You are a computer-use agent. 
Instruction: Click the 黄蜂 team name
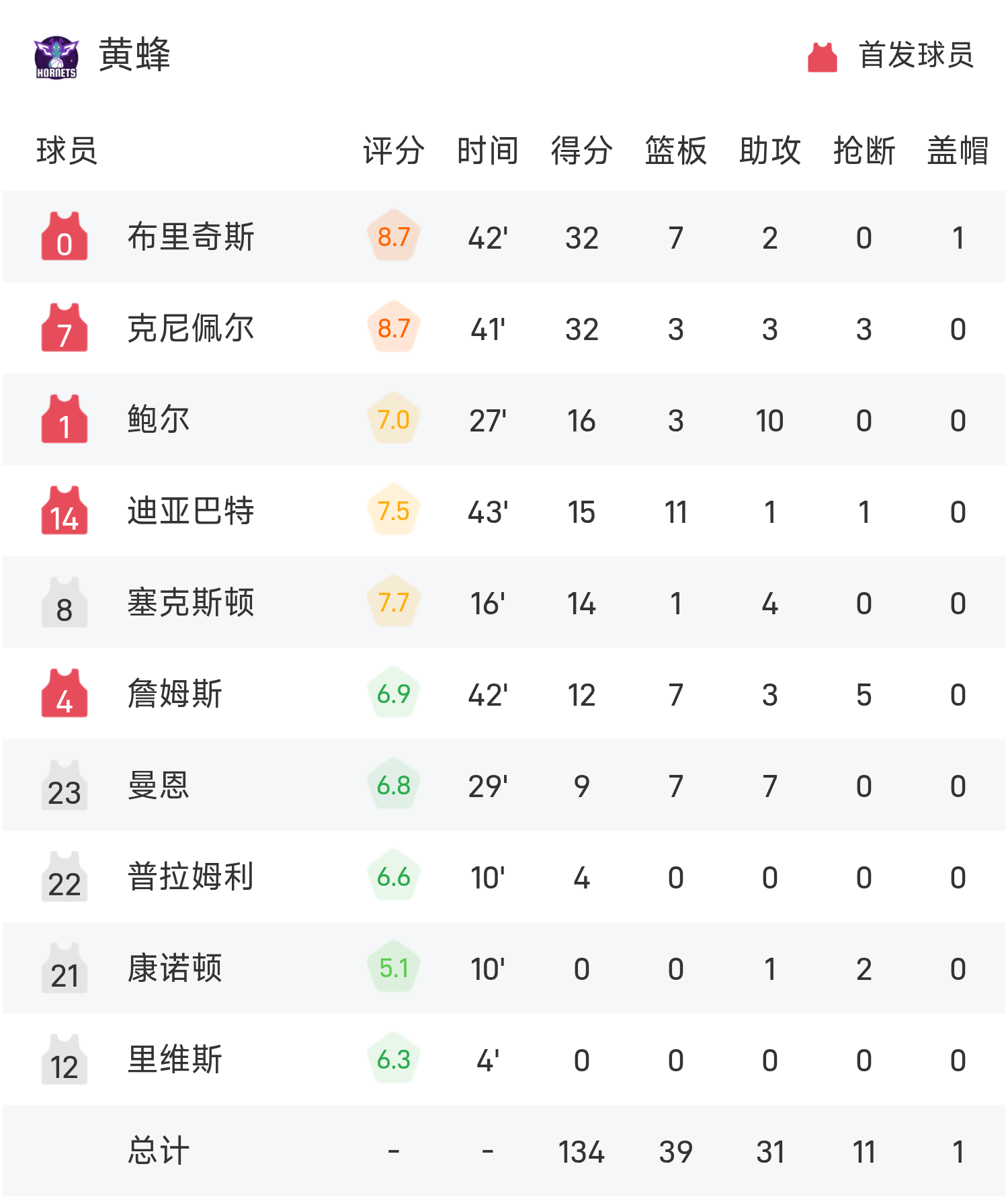[x=134, y=55]
